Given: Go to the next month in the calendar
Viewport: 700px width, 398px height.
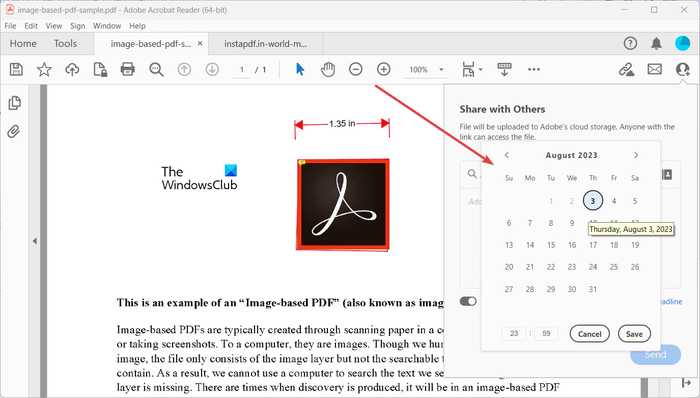Looking at the screenshot, I should (636, 155).
